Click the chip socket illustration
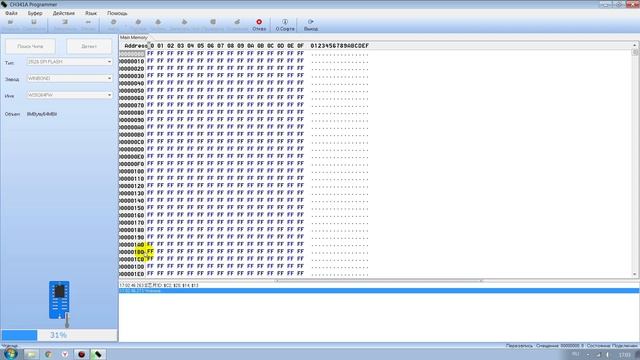The height and width of the screenshot is (360, 640). [x=59, y=300]
